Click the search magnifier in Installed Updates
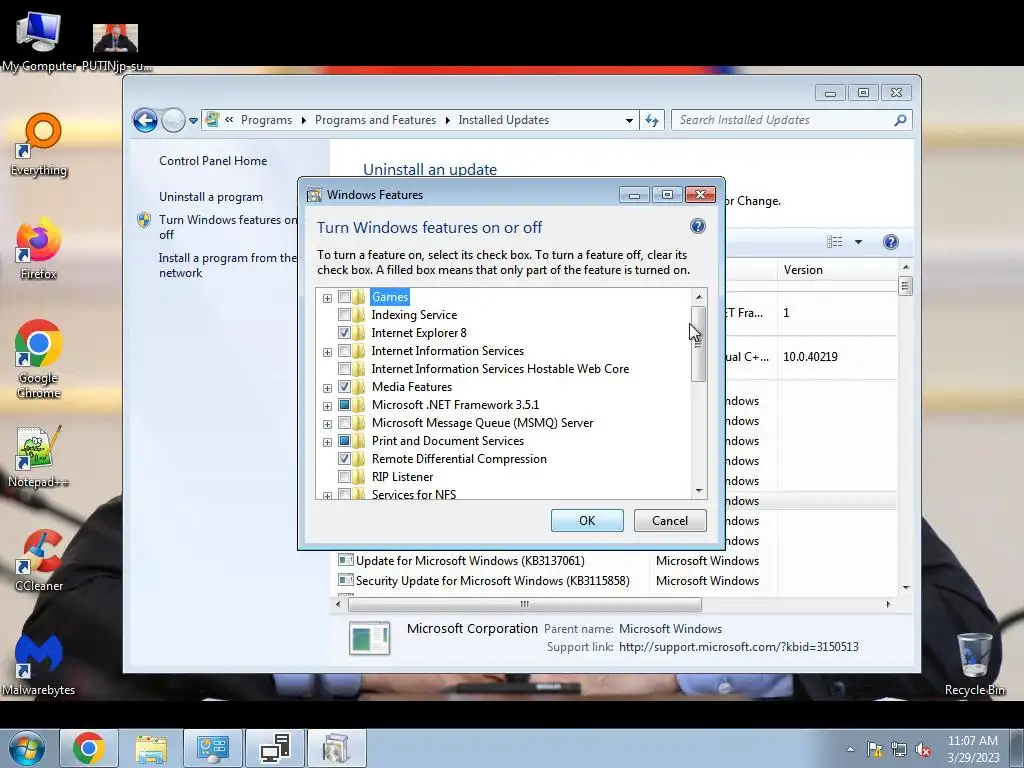This screenshot has height=768, width=1024. click(x=900, y=120)
